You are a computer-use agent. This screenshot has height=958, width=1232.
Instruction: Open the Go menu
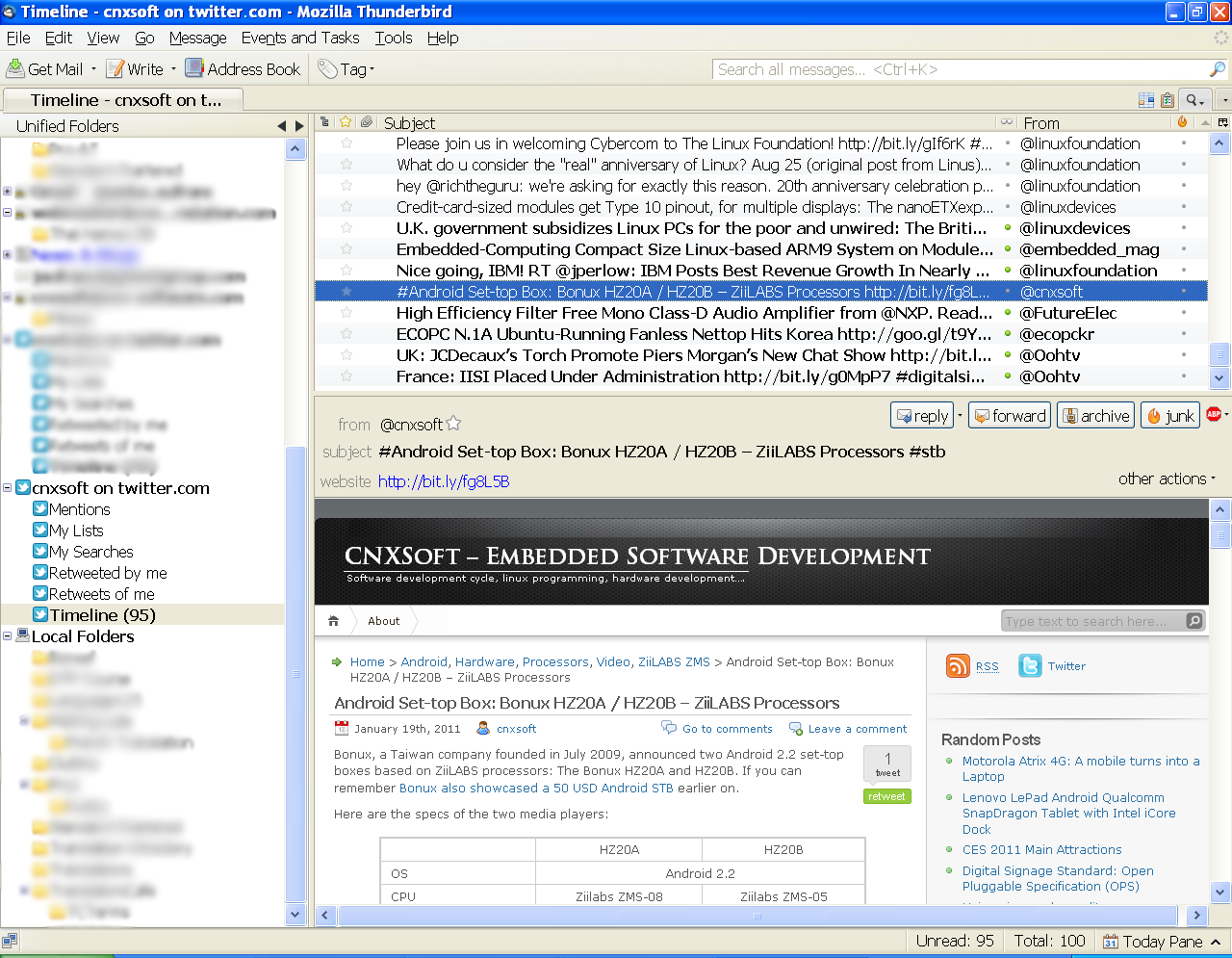[144, 38]
